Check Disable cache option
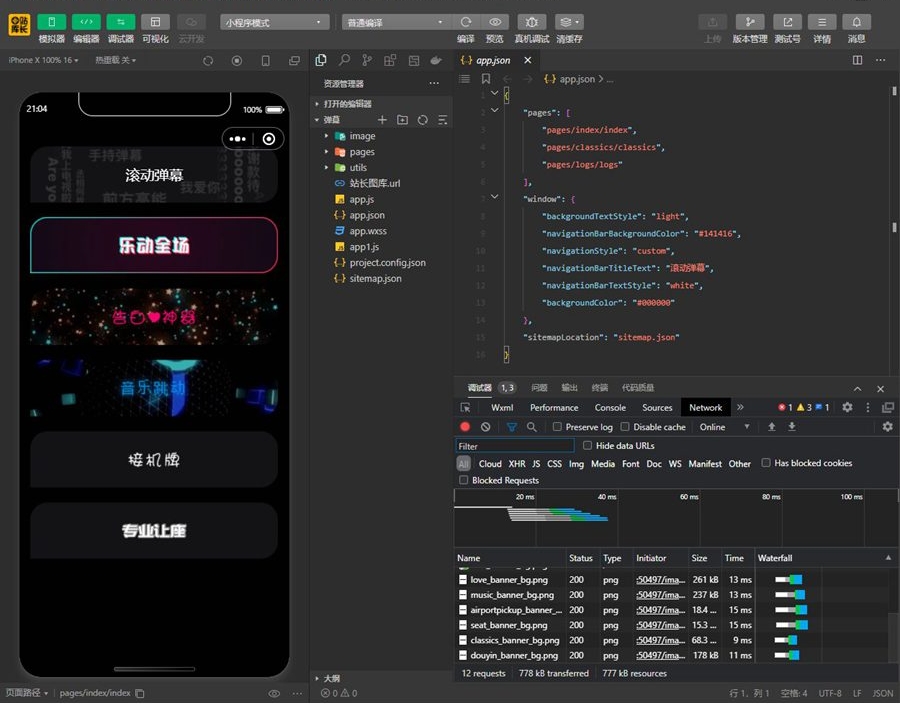 pos(626,427)
